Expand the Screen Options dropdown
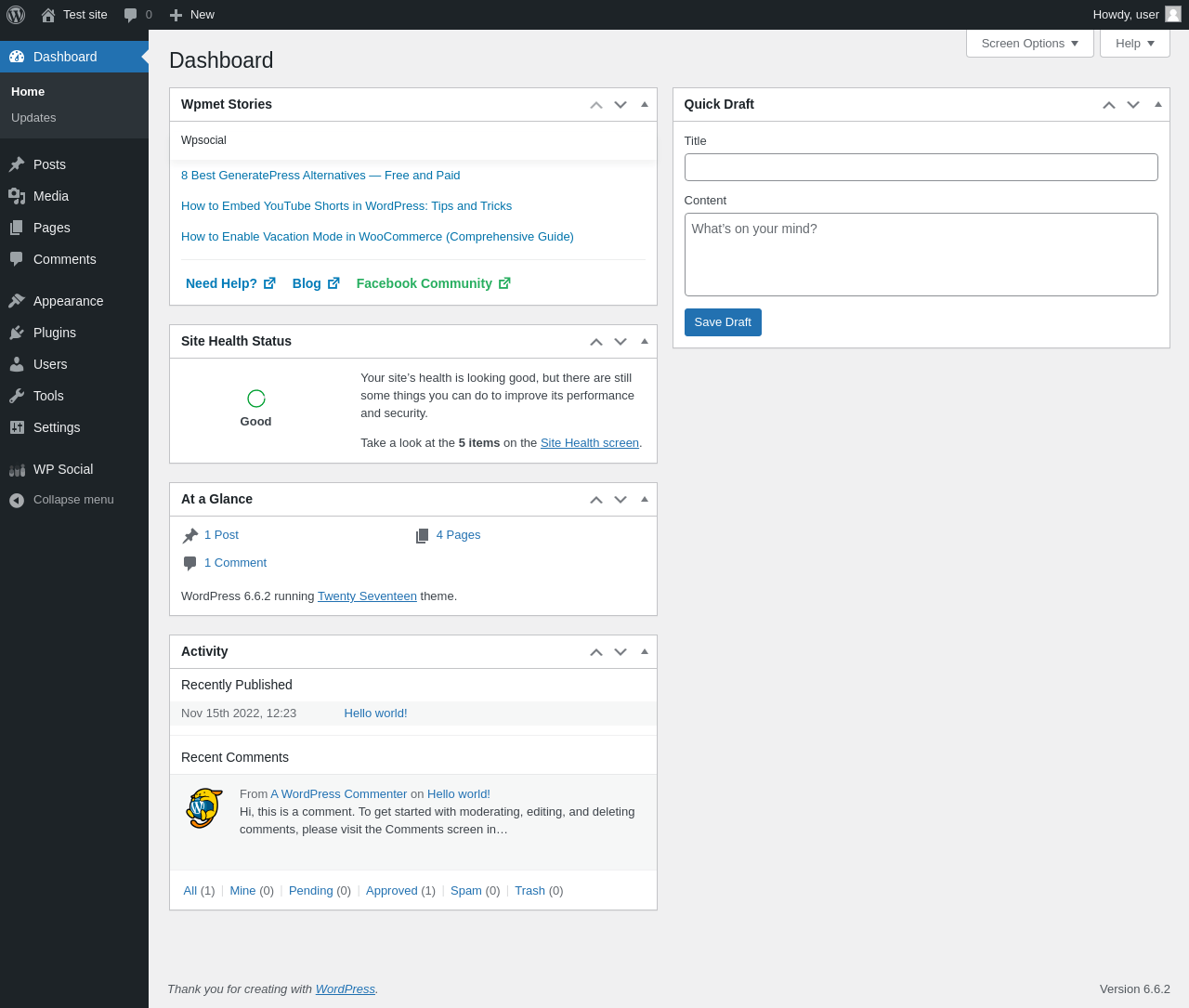 point(1029,44)
